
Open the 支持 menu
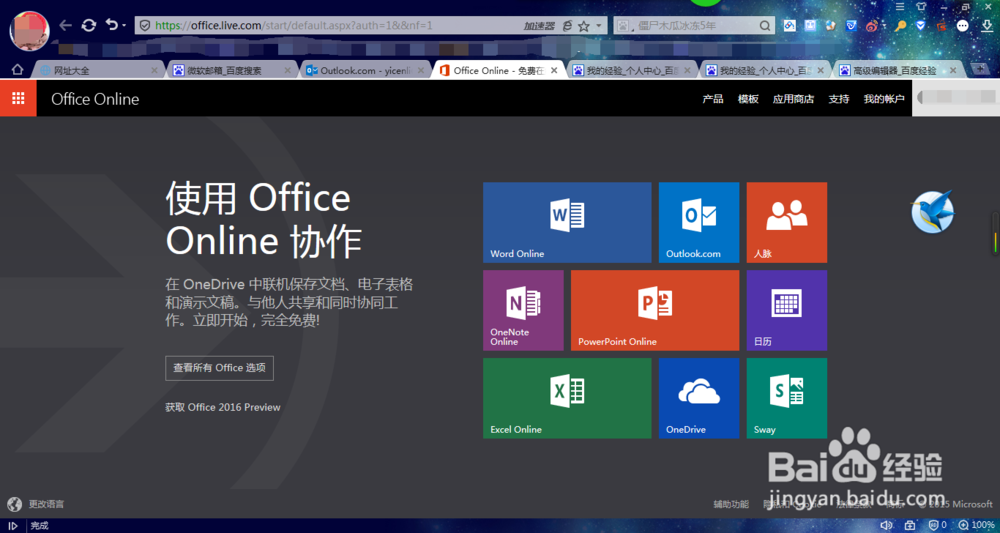pos(839,99)
